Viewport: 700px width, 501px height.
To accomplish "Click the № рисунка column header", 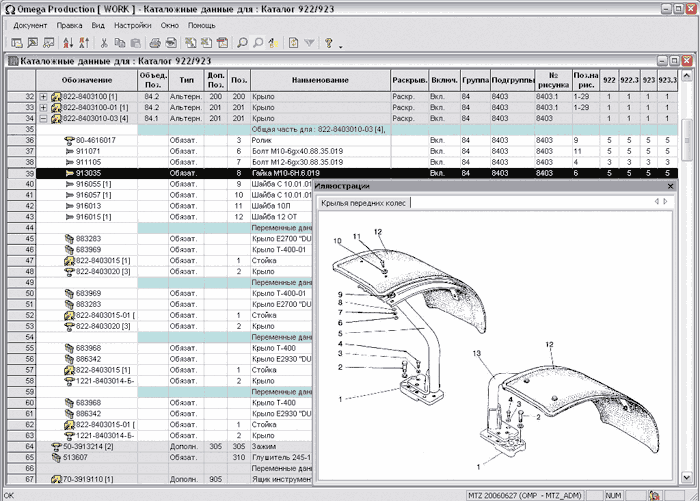I will (553, 80).
